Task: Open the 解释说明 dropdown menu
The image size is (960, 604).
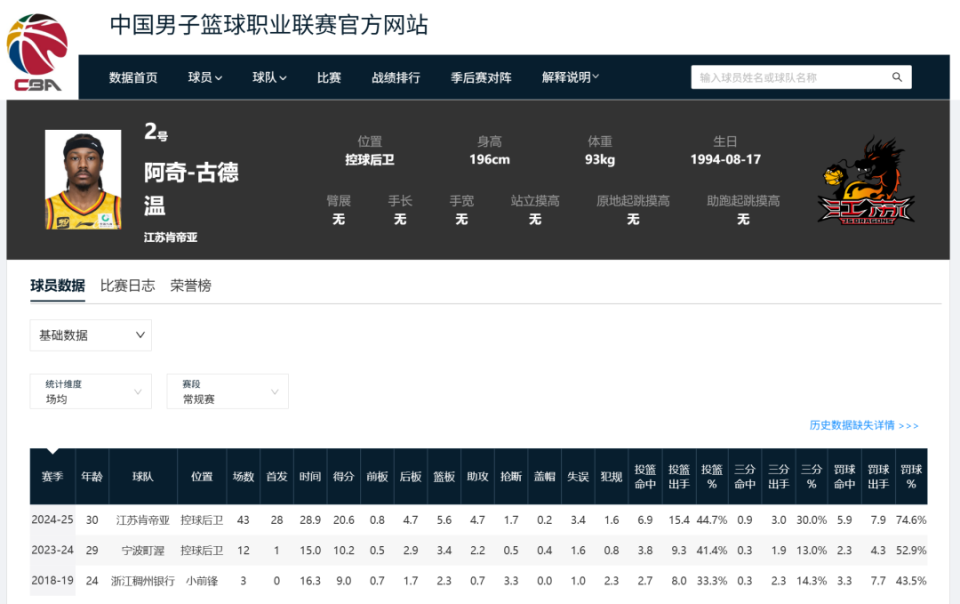Action: (x=568, y=77)
